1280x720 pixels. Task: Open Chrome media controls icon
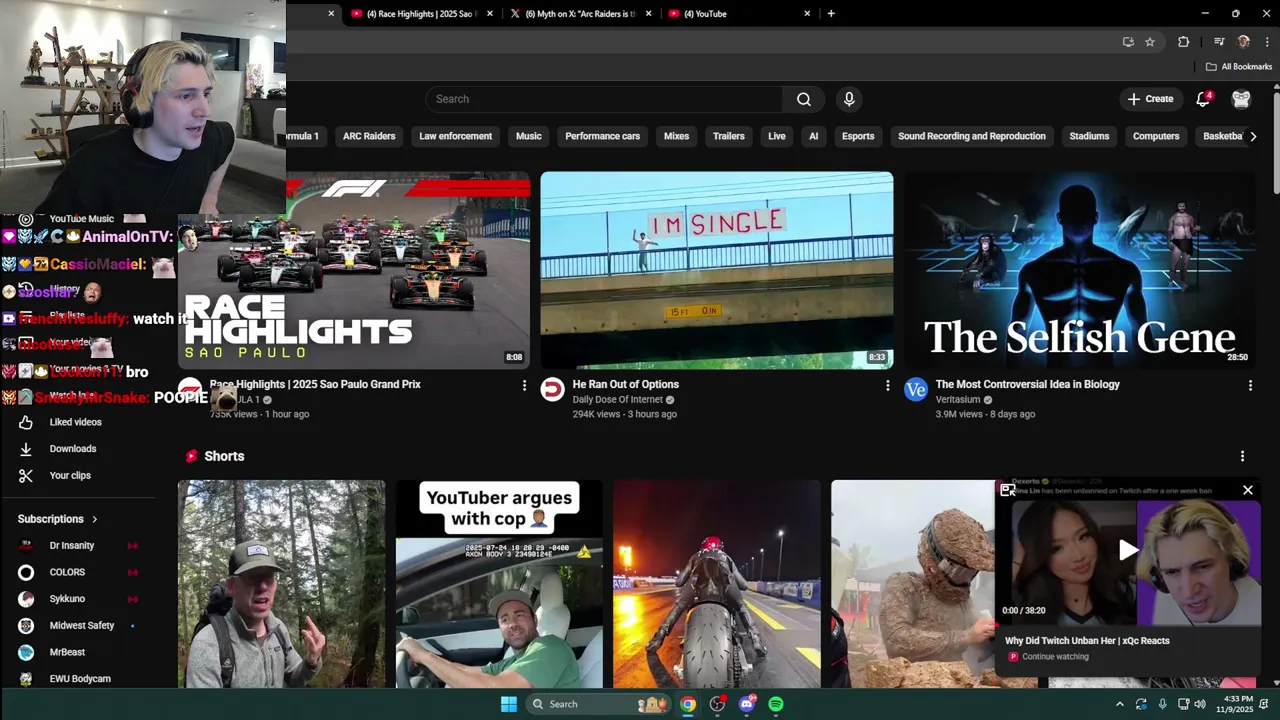pos(1219,42)
